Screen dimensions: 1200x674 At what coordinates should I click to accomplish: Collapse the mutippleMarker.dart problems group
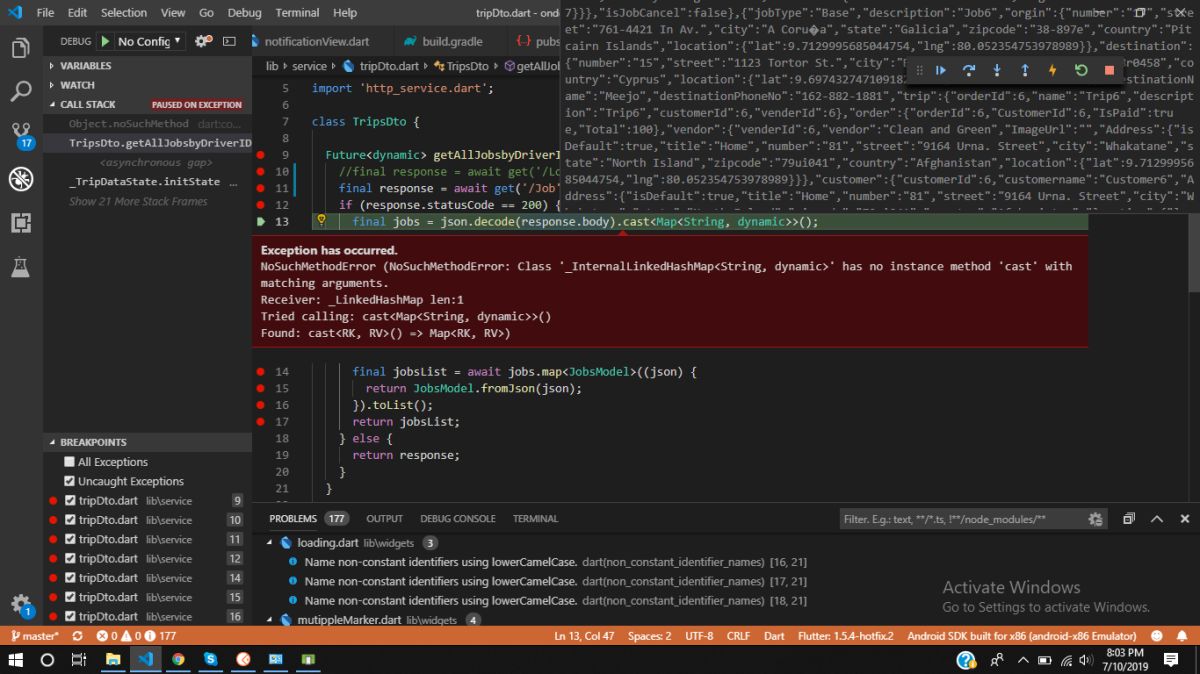coord(269,620)
